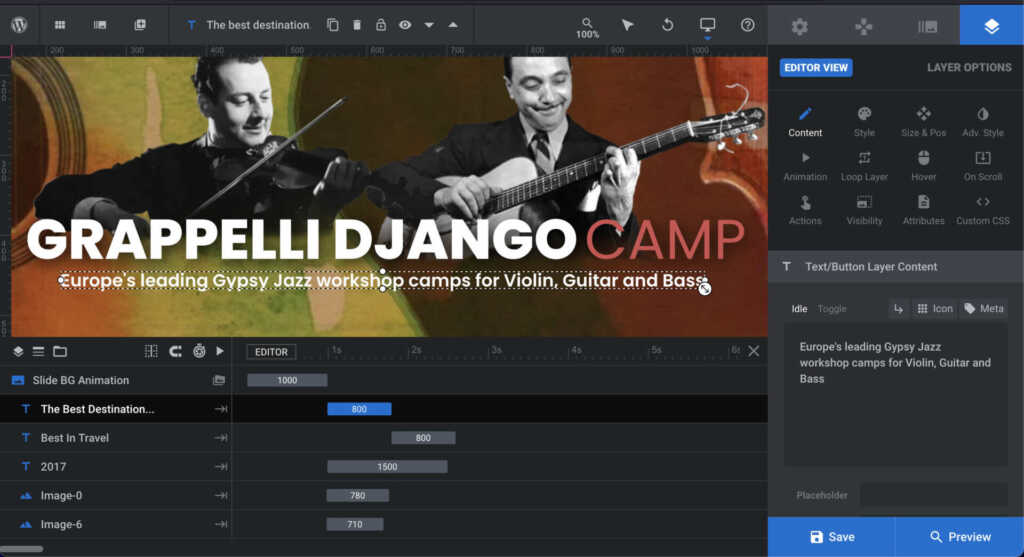Select the Image-0 layer row
Image resolution: width=1024 pixels, height=557 pixels.
116,495
